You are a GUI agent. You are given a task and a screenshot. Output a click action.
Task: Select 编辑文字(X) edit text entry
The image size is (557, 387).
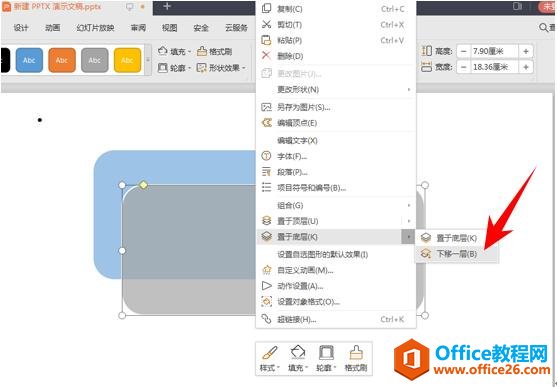[x=336, y=140]
